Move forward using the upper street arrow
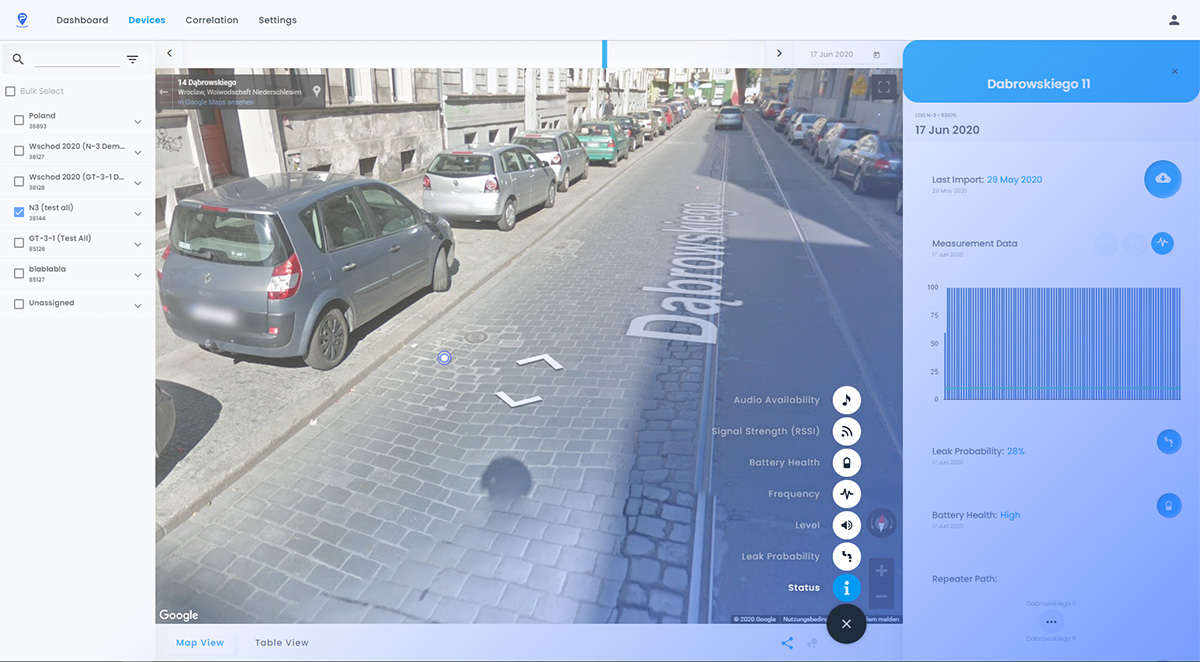Screen dimensions: 1200x662 coord(540,361)
